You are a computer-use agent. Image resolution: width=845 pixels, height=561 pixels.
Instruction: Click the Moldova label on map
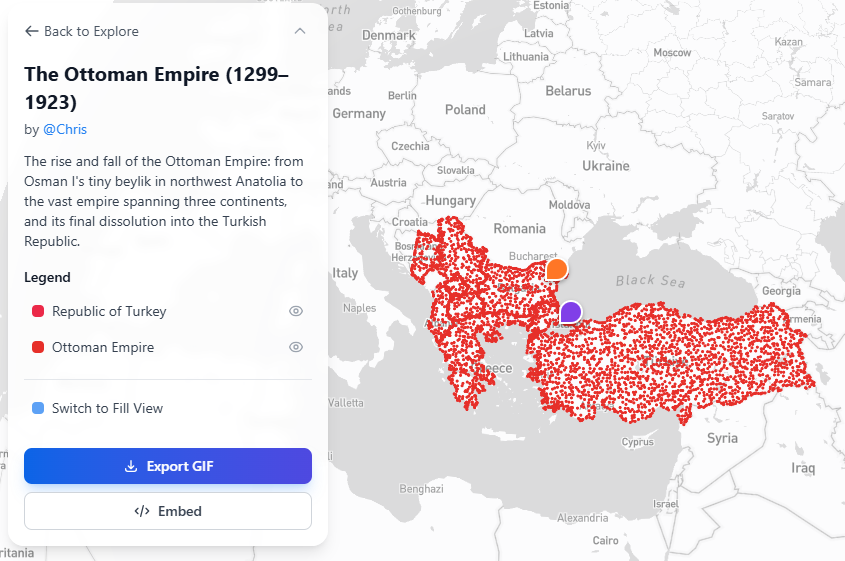[x=569, y=205]
